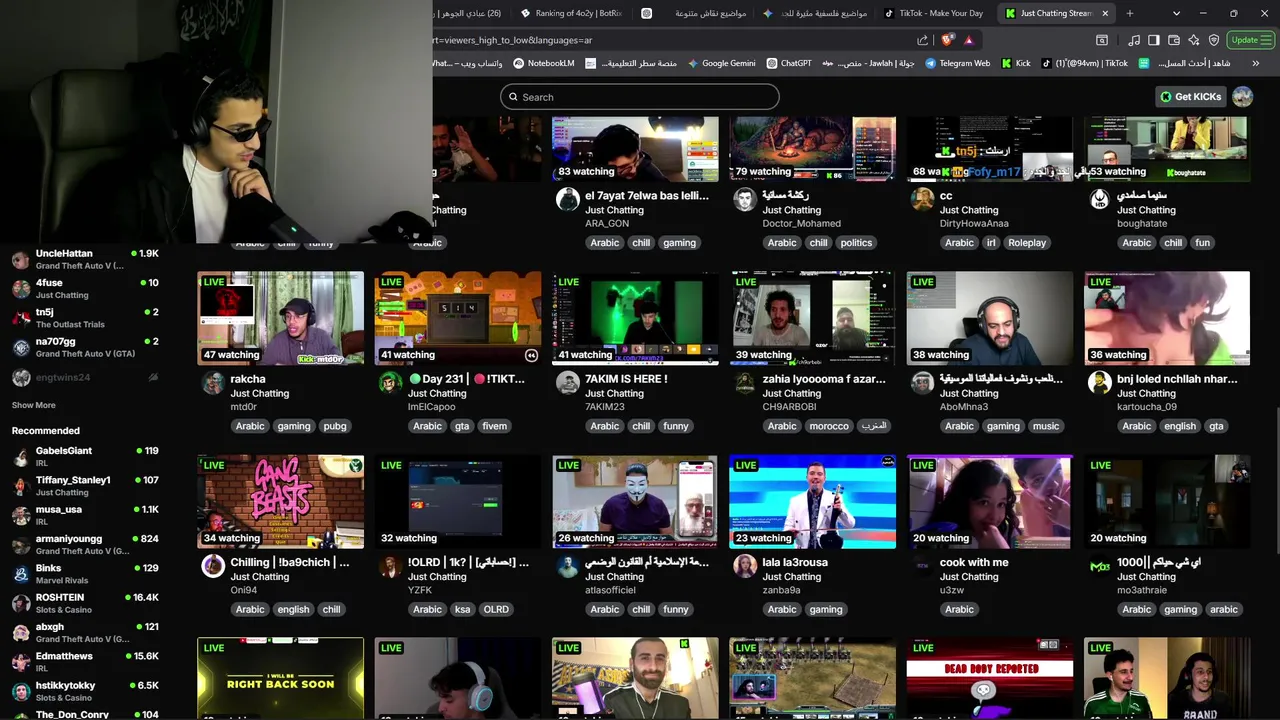
Task: Expand the hidden bookmarks overflow chevron
Action: [1255, 63]
